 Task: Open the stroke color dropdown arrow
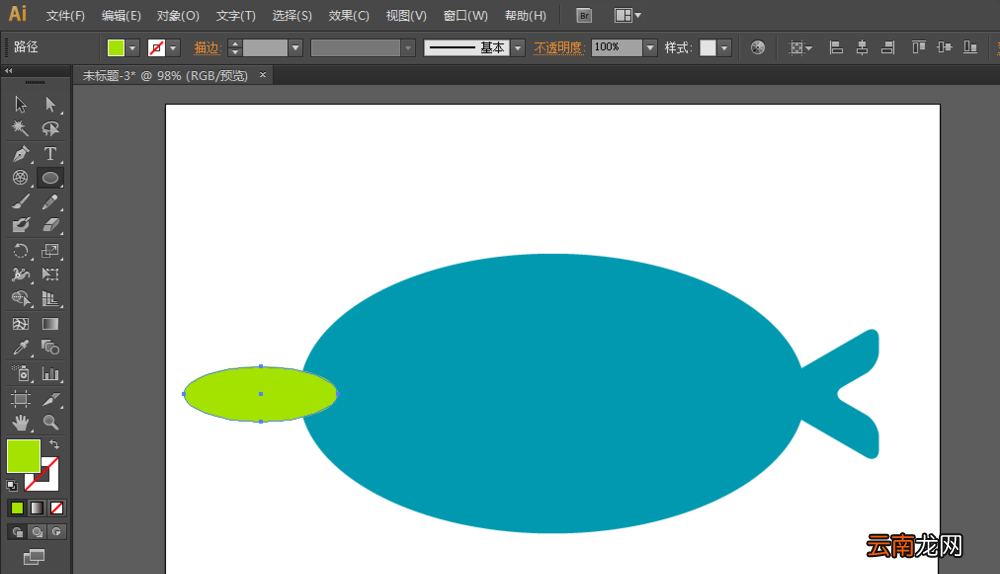tap(173, 48)
